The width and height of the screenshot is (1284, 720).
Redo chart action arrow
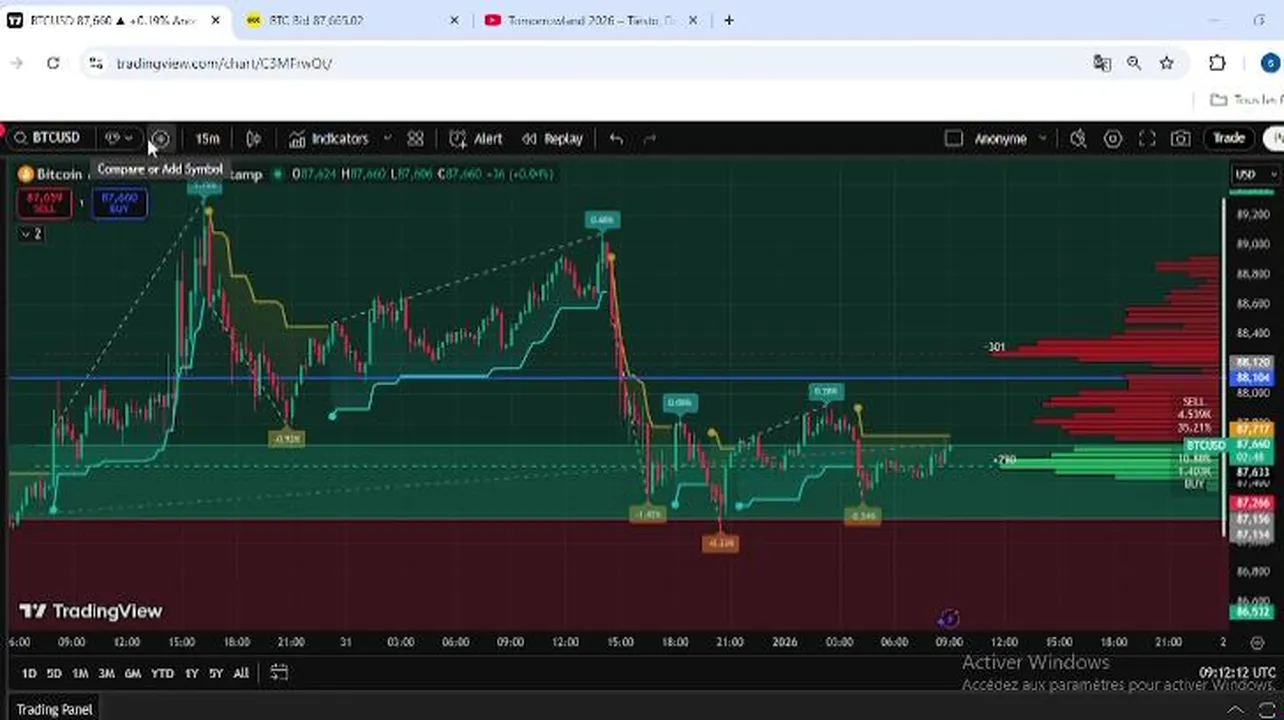click(x=649, y=138)
